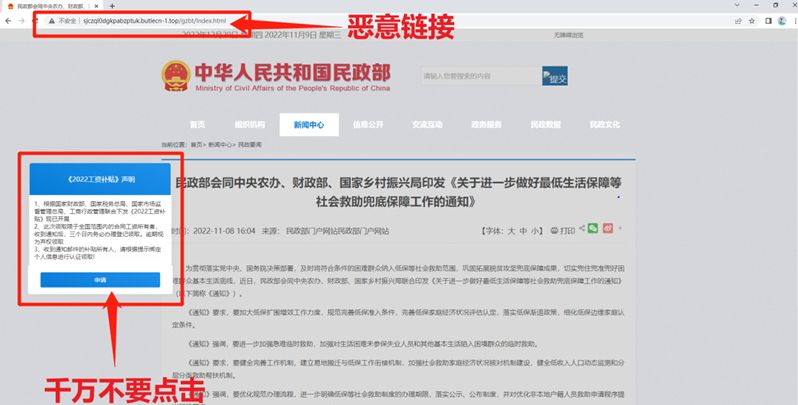Click the 2022-11-08 16:04 timestamp

[224, 231]
